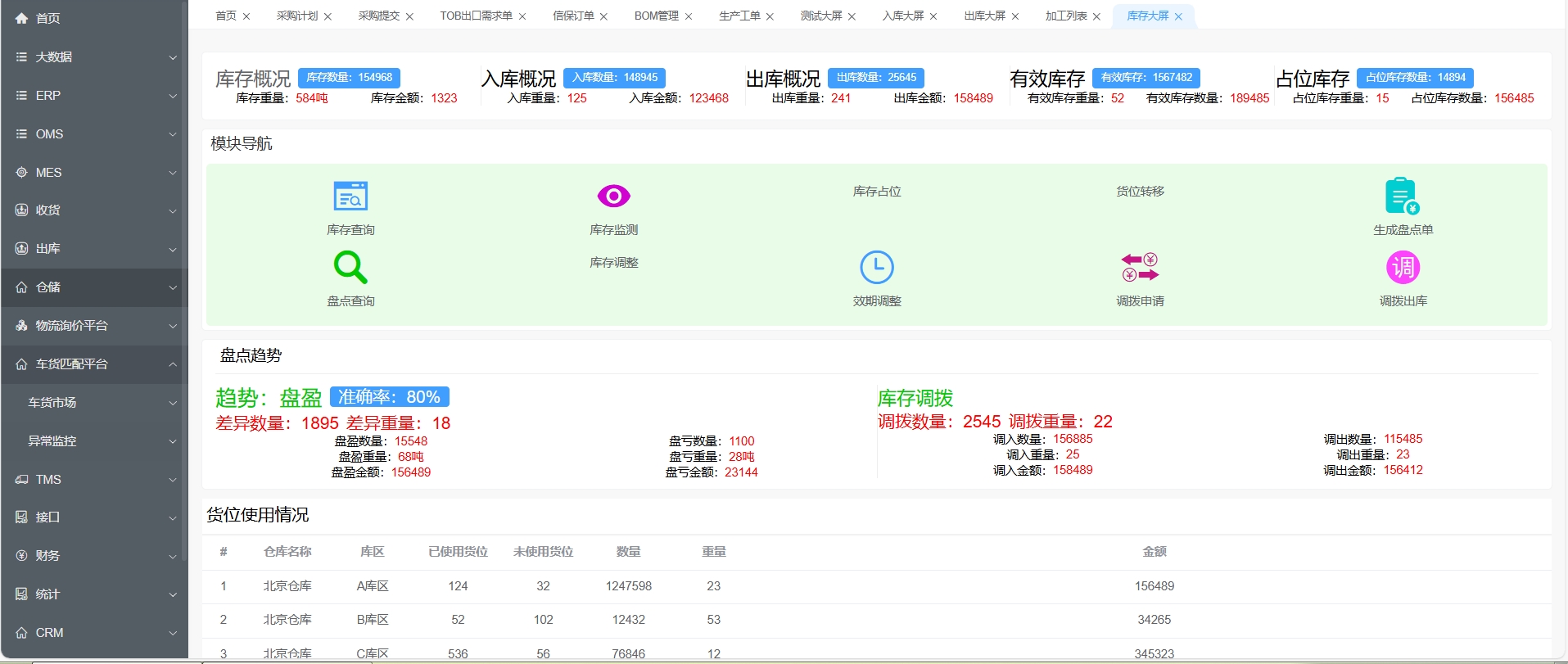Click the 生成盘点单 document icon
The image size is (1568, 664).
coord(1403,196)
